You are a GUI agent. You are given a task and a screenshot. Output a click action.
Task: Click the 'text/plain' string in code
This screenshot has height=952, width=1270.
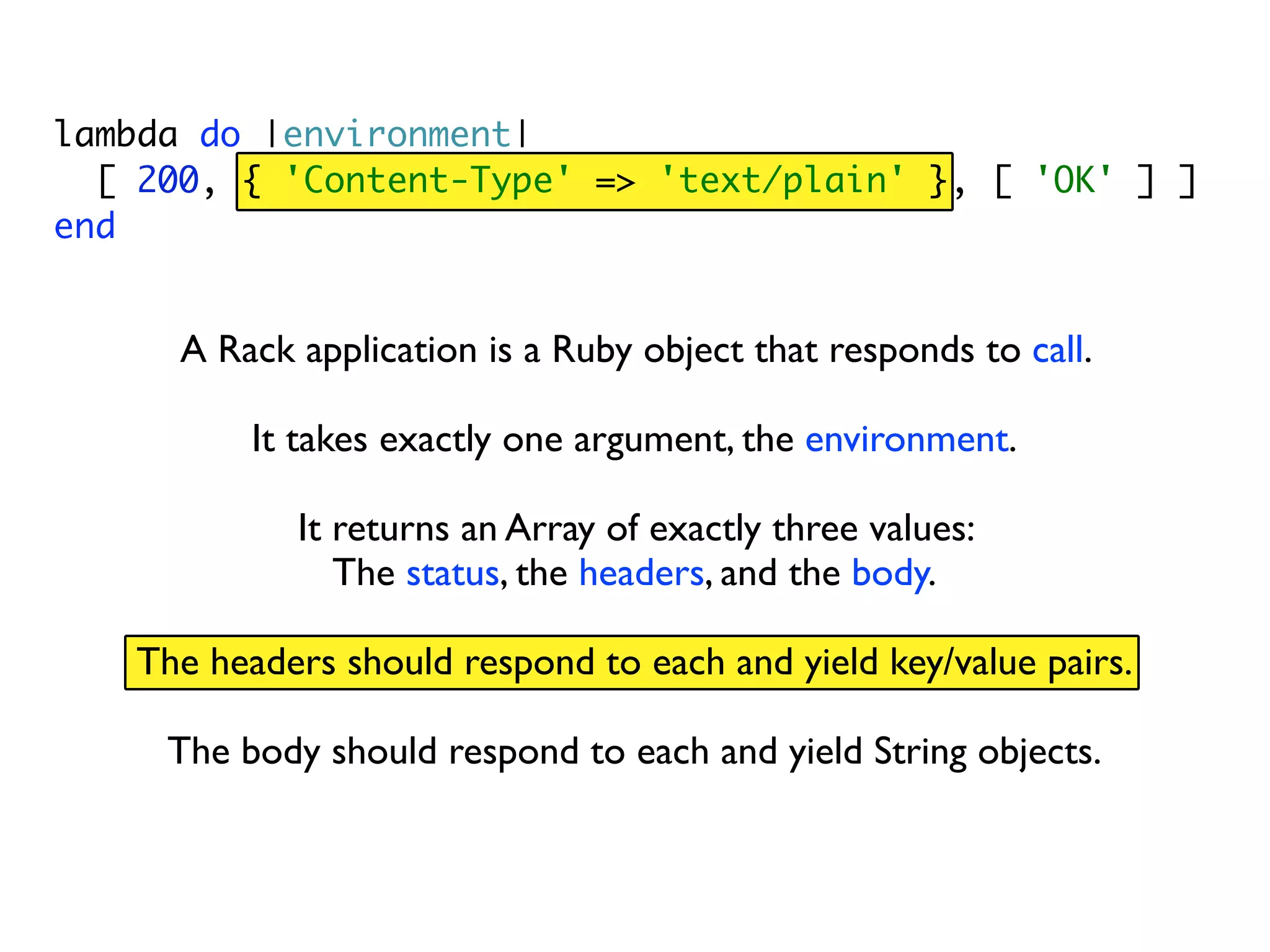click(783, 180)
